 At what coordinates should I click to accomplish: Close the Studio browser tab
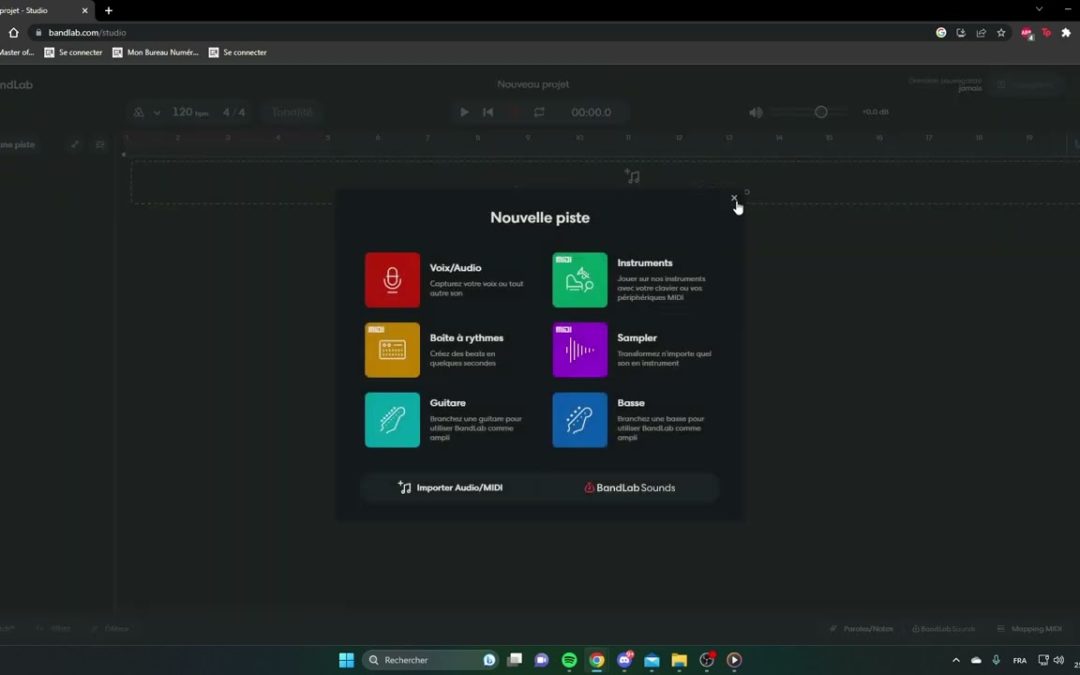coord(85,10)
